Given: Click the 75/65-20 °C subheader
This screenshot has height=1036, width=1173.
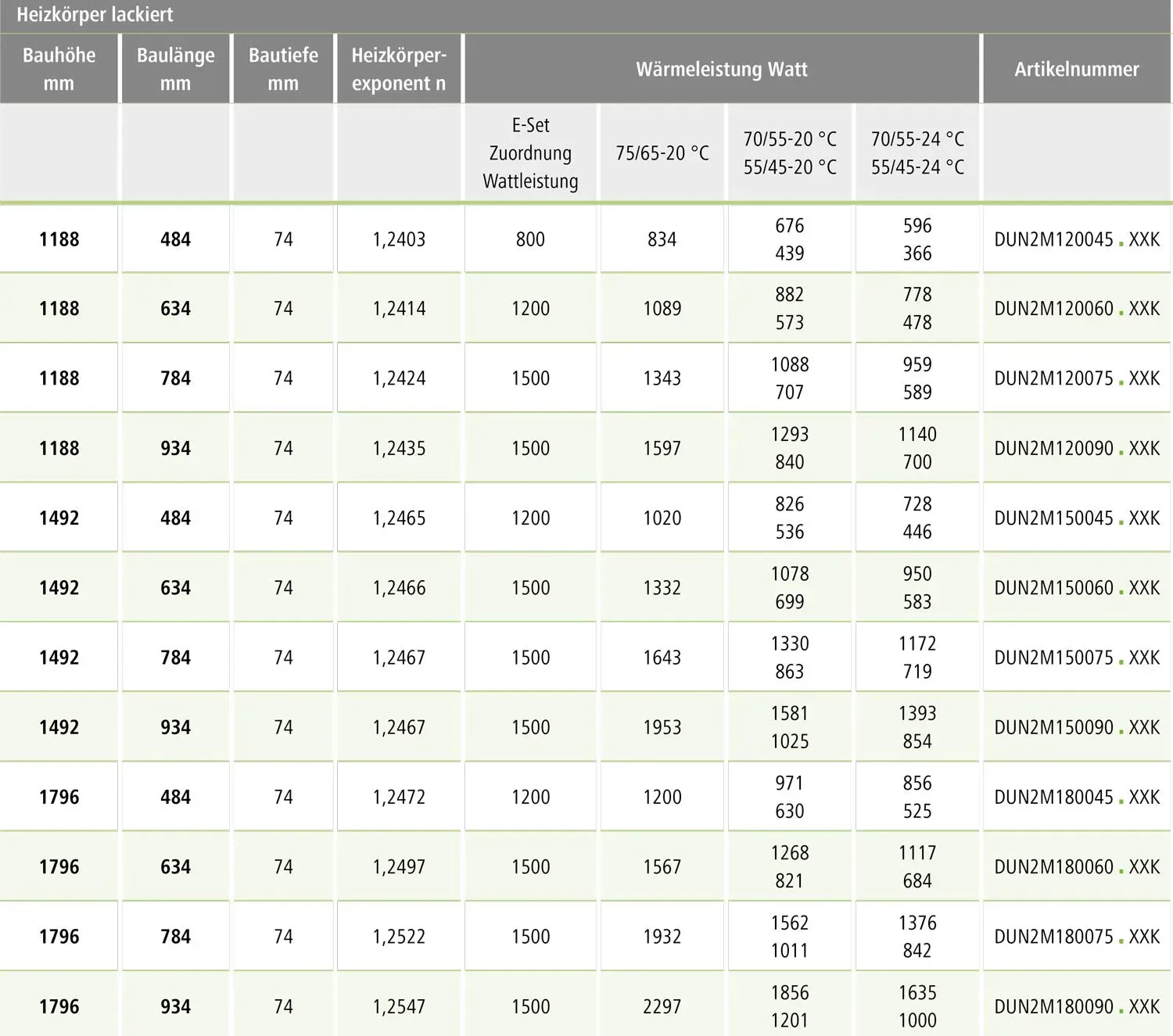Looking at the screenshot, I should [x=662, y=153].
